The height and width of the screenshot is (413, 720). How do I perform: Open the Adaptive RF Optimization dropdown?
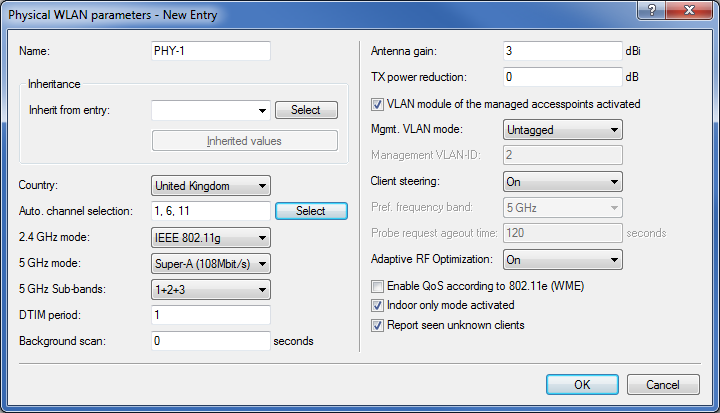click(x=561, y=259)
